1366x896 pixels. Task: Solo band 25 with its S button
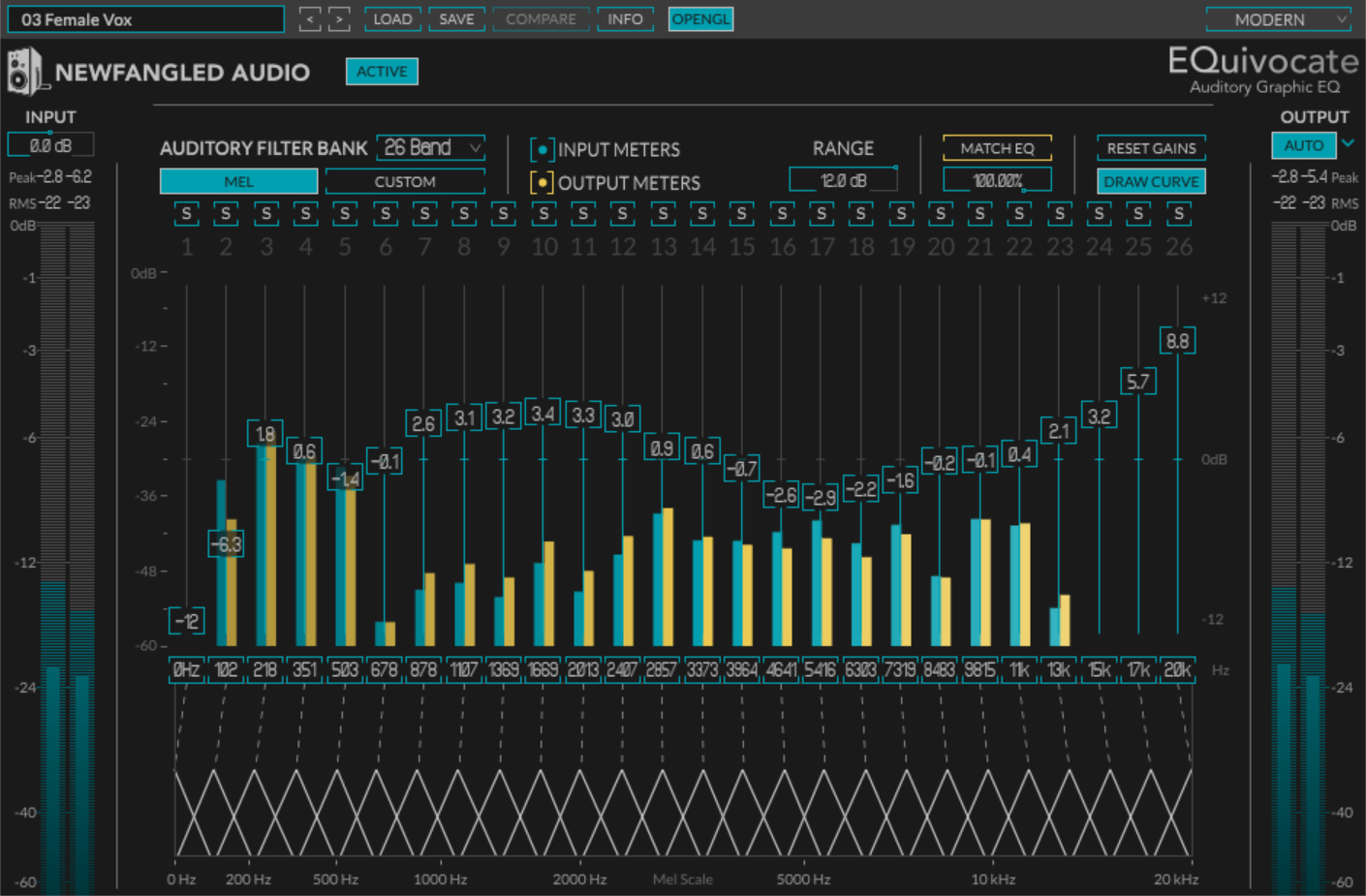(x=1138, y=214)
